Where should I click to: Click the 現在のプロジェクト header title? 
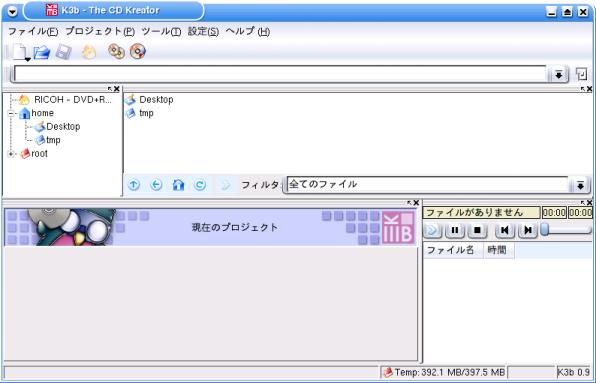(x=235, y=228)
